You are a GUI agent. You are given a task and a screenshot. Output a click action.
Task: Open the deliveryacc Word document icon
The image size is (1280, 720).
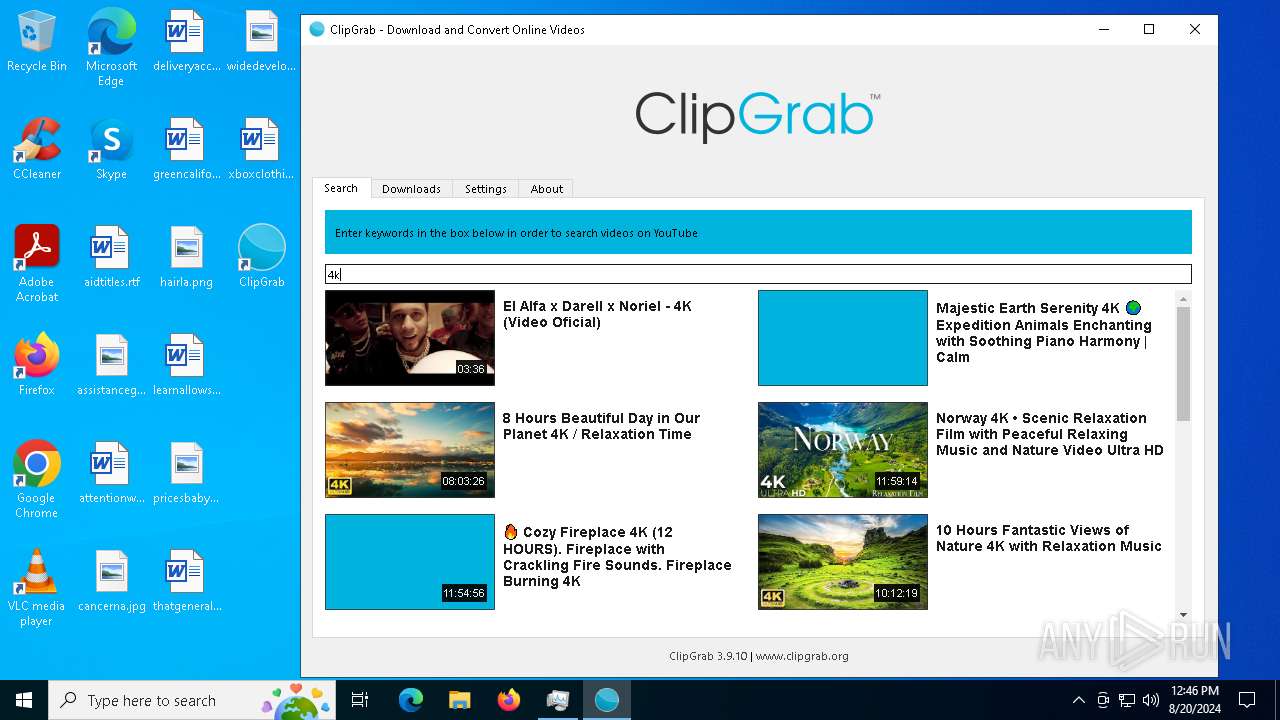[x=186, y=41]
